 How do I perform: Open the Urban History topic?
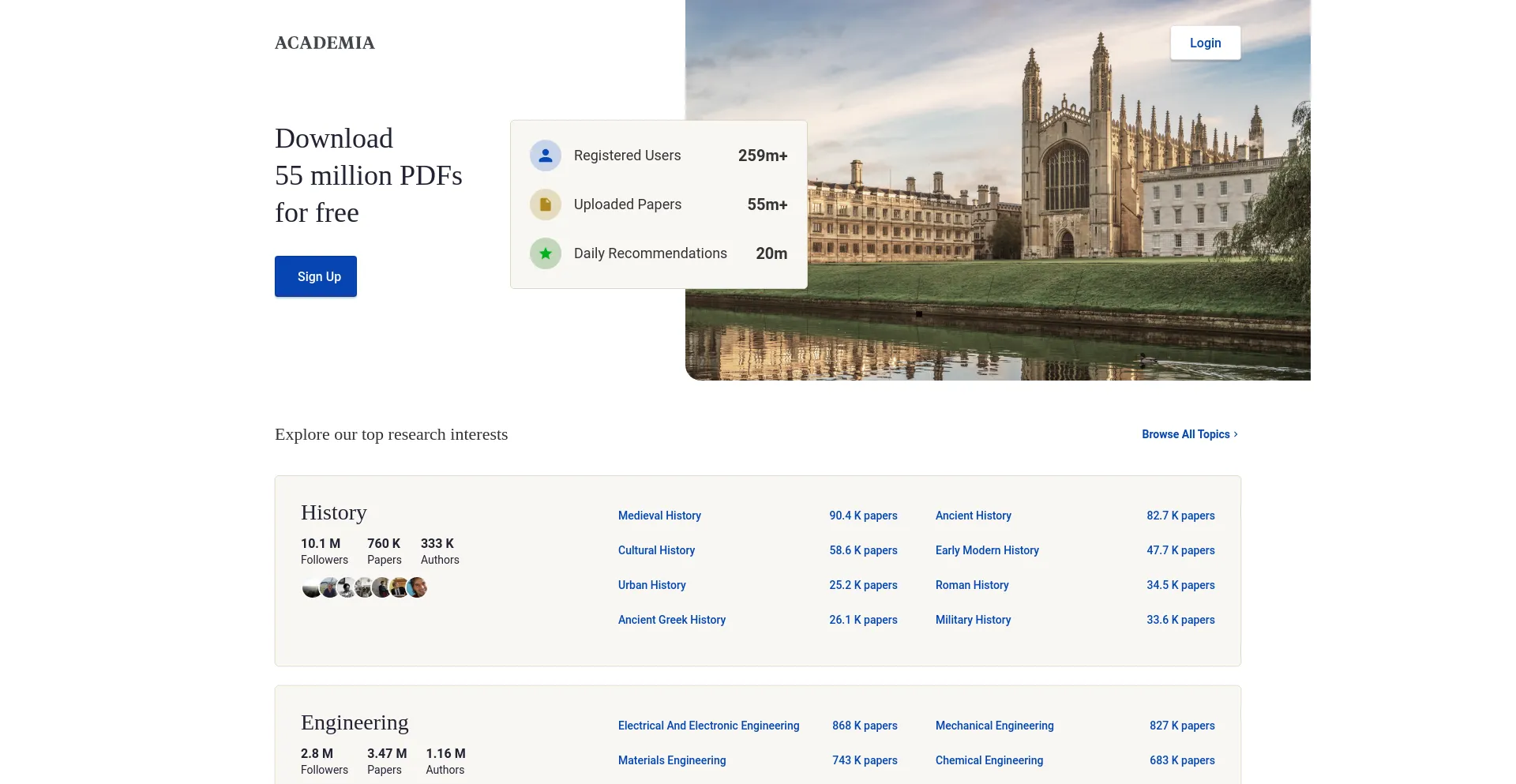click(x=651, y=585)
